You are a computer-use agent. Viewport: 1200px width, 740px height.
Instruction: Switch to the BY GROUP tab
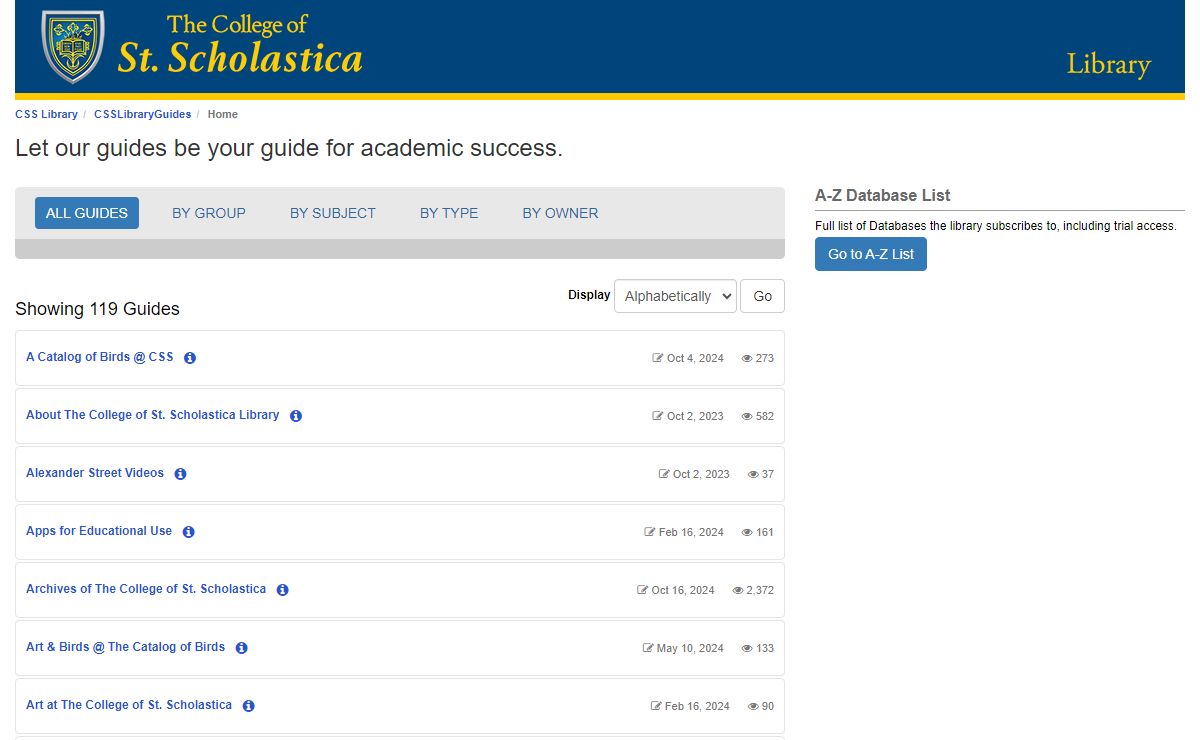click(x=209, y=213)
